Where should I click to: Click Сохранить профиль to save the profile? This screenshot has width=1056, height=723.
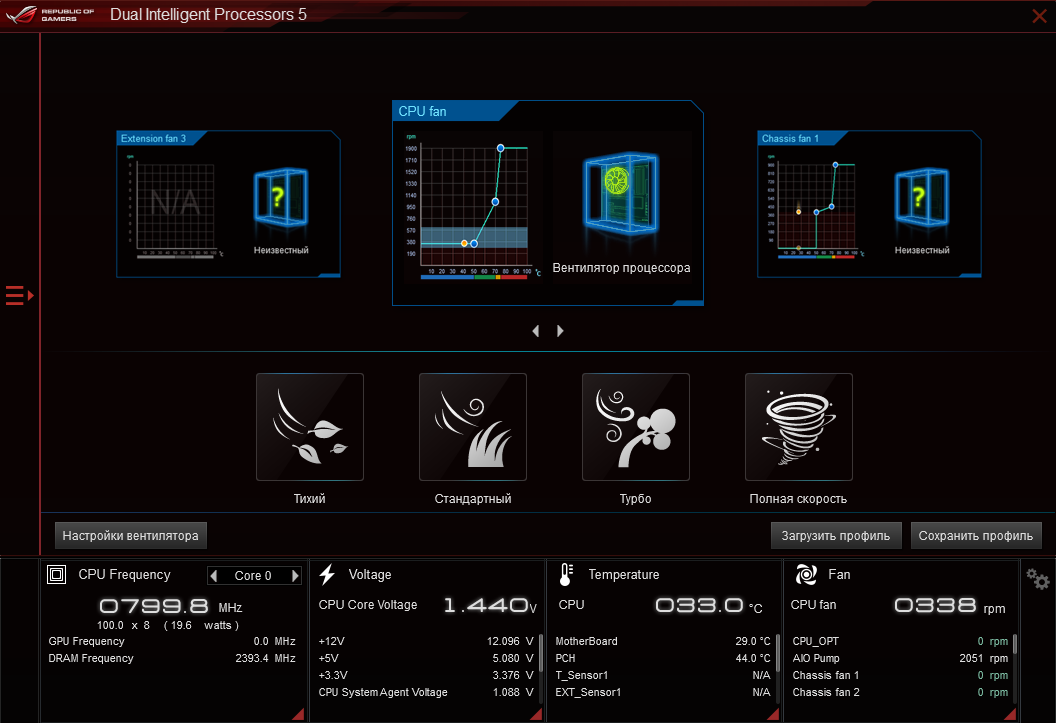[976, 536]
